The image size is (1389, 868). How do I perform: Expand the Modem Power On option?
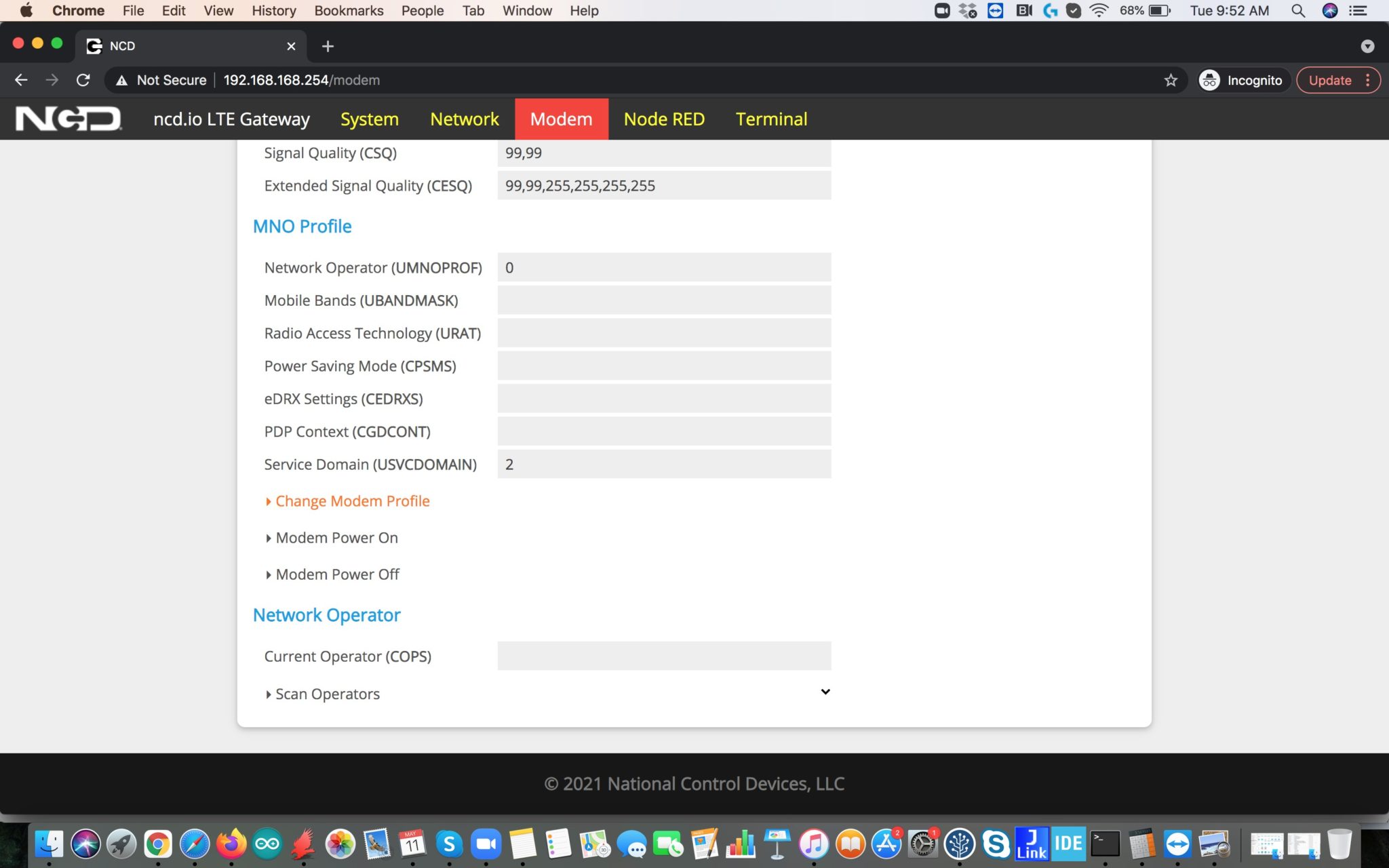(336, 537)
